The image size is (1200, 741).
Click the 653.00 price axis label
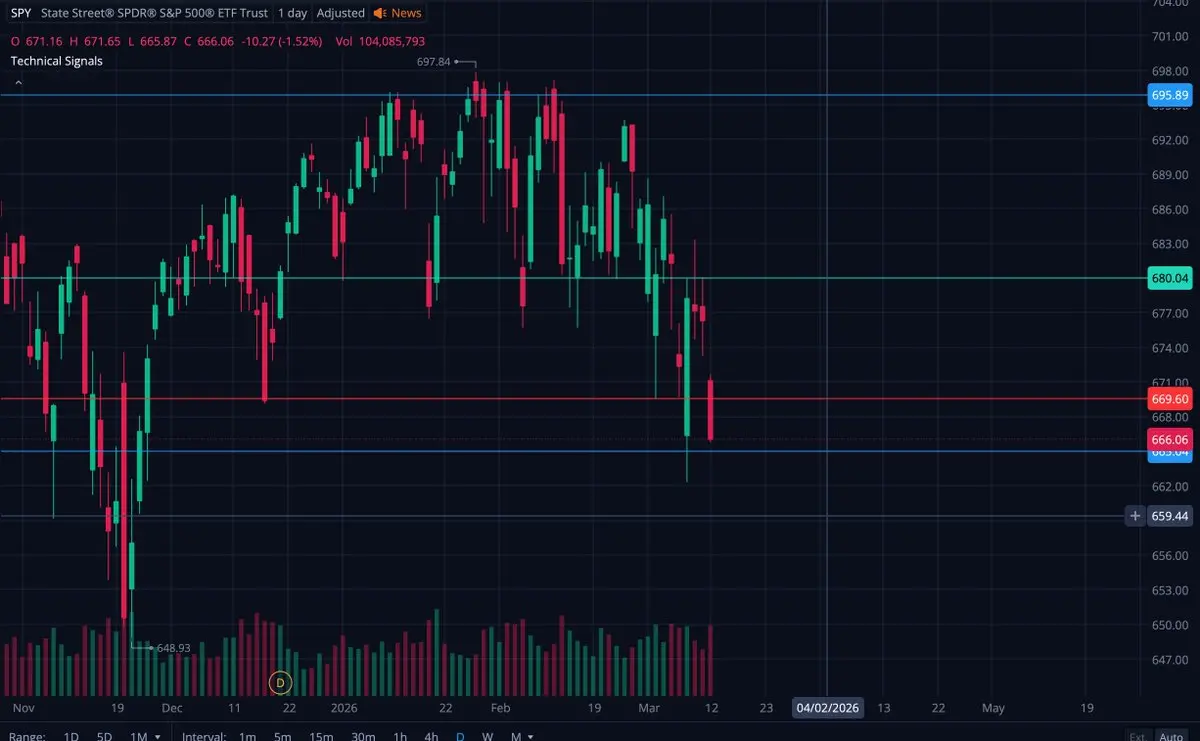[1169, 590]
